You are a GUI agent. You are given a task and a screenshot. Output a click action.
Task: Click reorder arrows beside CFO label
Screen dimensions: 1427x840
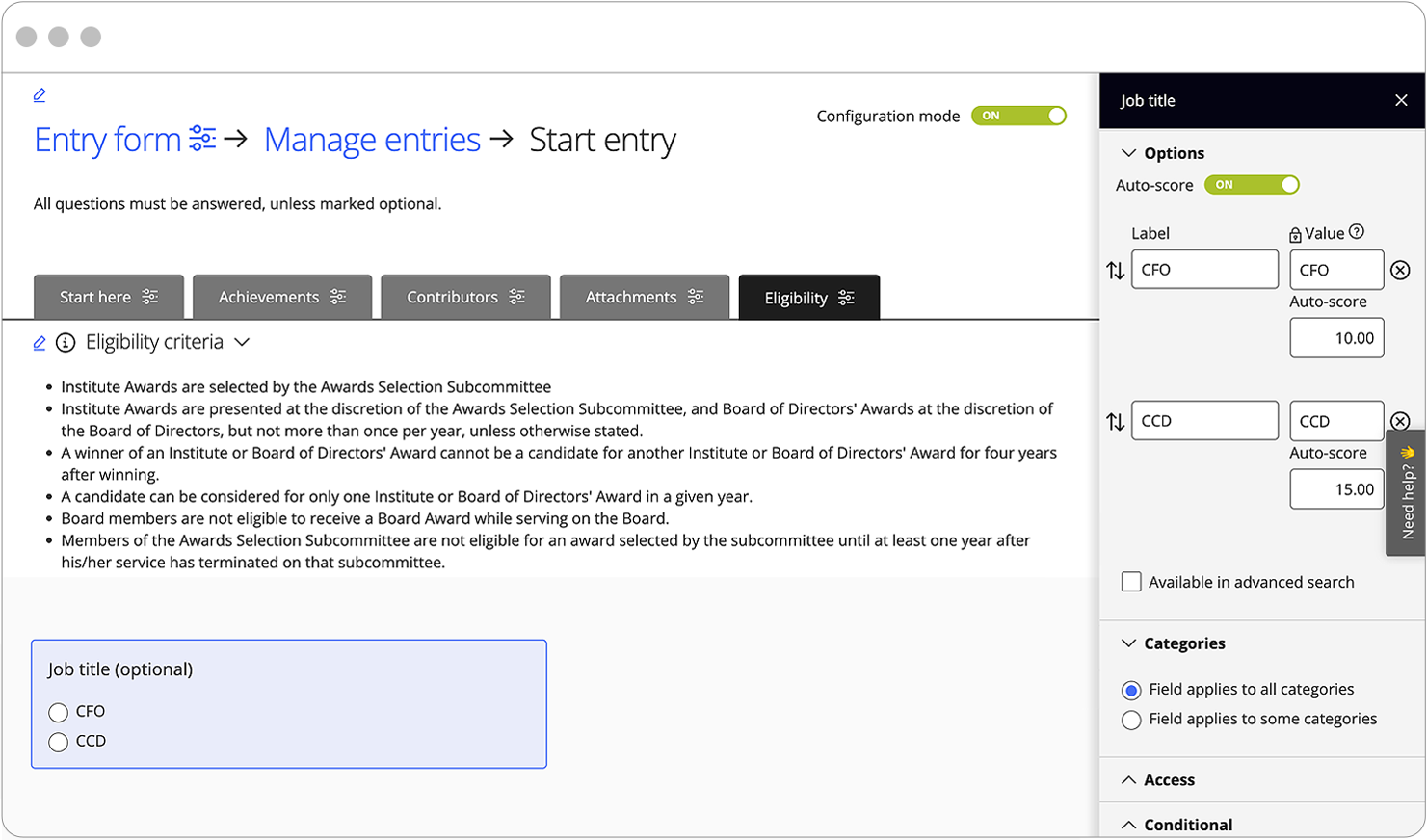(1116, 271)
